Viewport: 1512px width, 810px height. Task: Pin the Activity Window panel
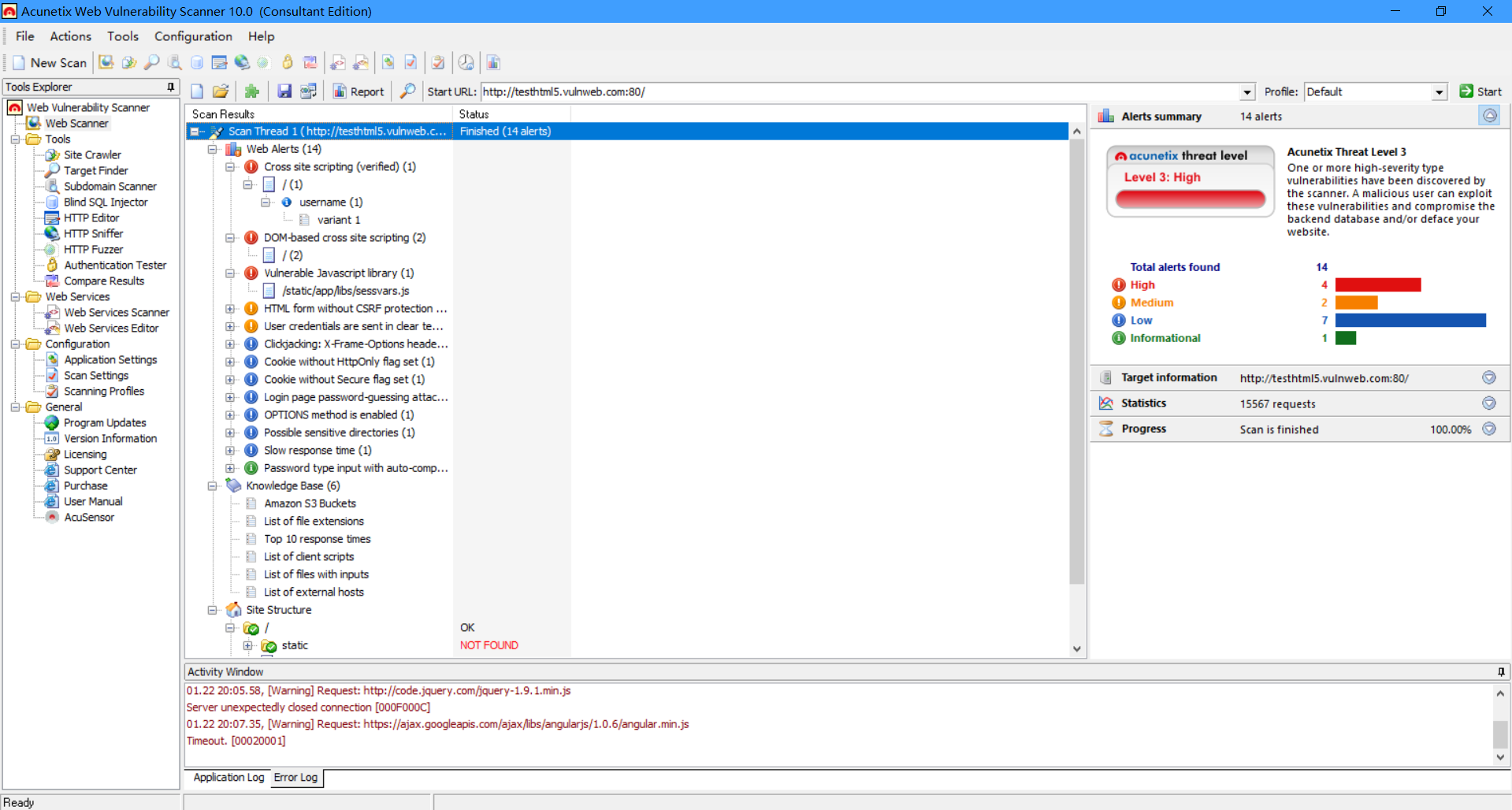coord(1501,671)
